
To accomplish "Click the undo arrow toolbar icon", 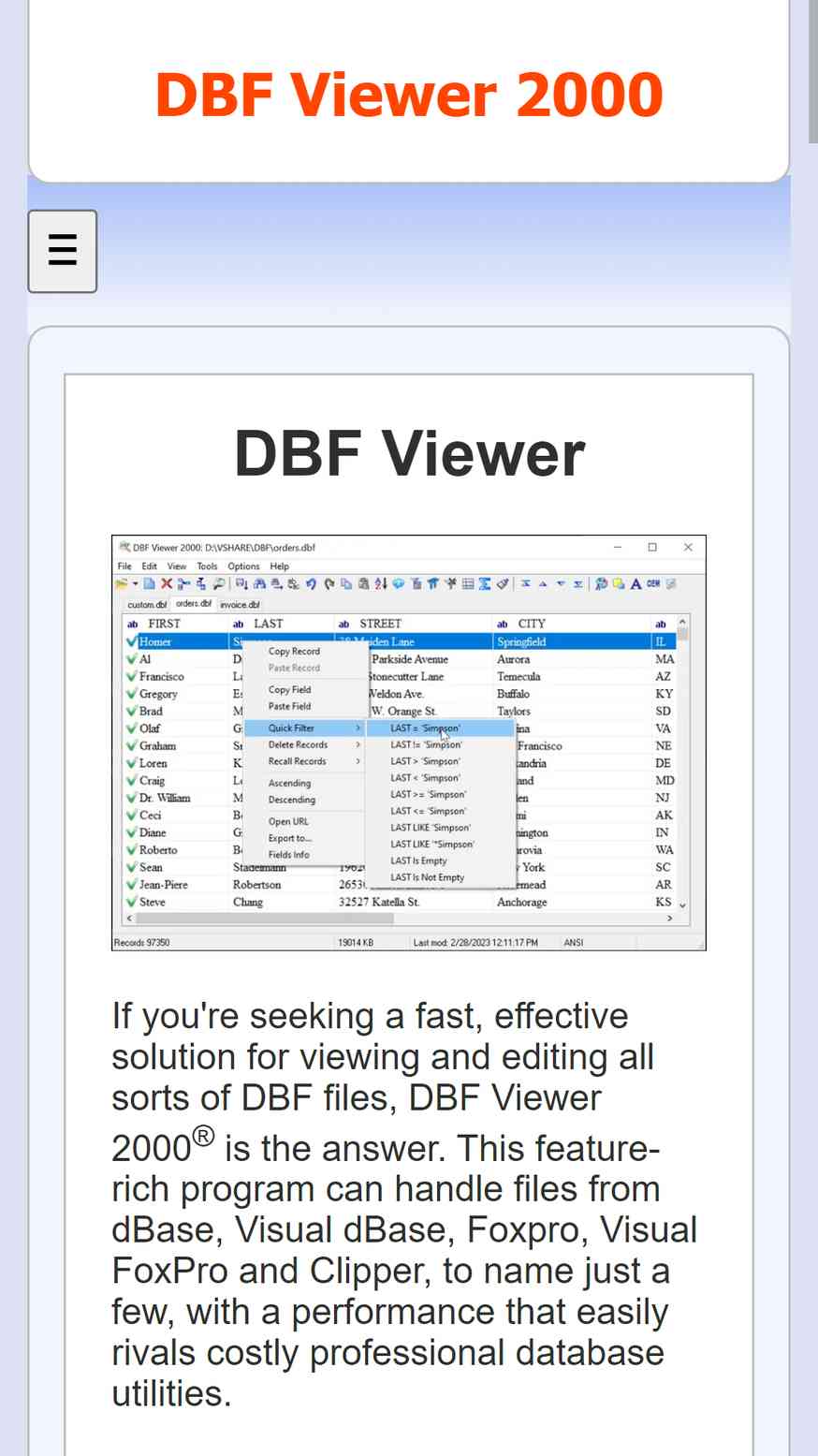I will (x=312, y=583).
